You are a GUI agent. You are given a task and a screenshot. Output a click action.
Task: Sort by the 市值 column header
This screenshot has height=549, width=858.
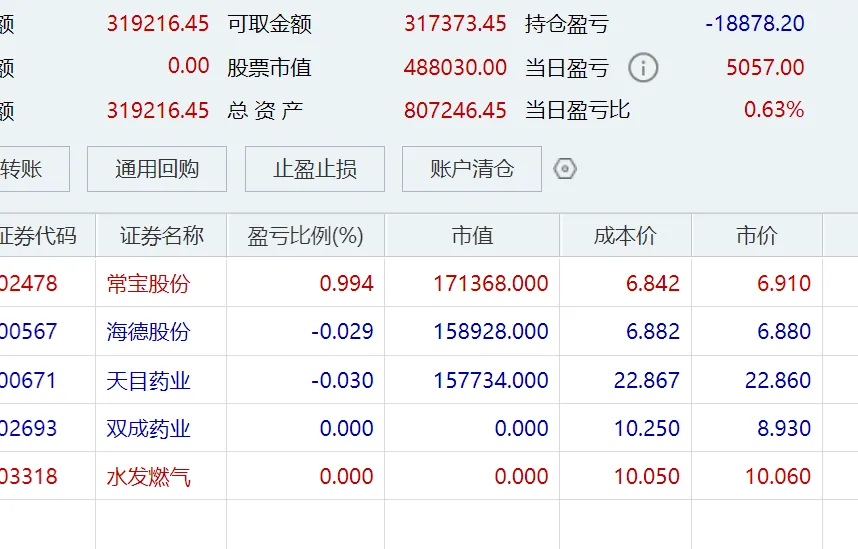click(472, 236)
